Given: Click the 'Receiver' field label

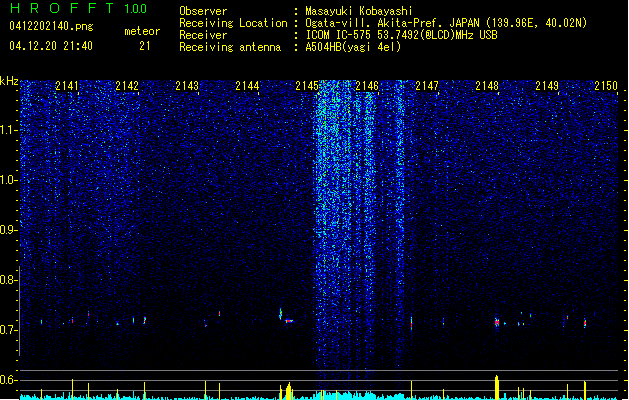Looking at the screenshot, I should click(x=203, y=35).
